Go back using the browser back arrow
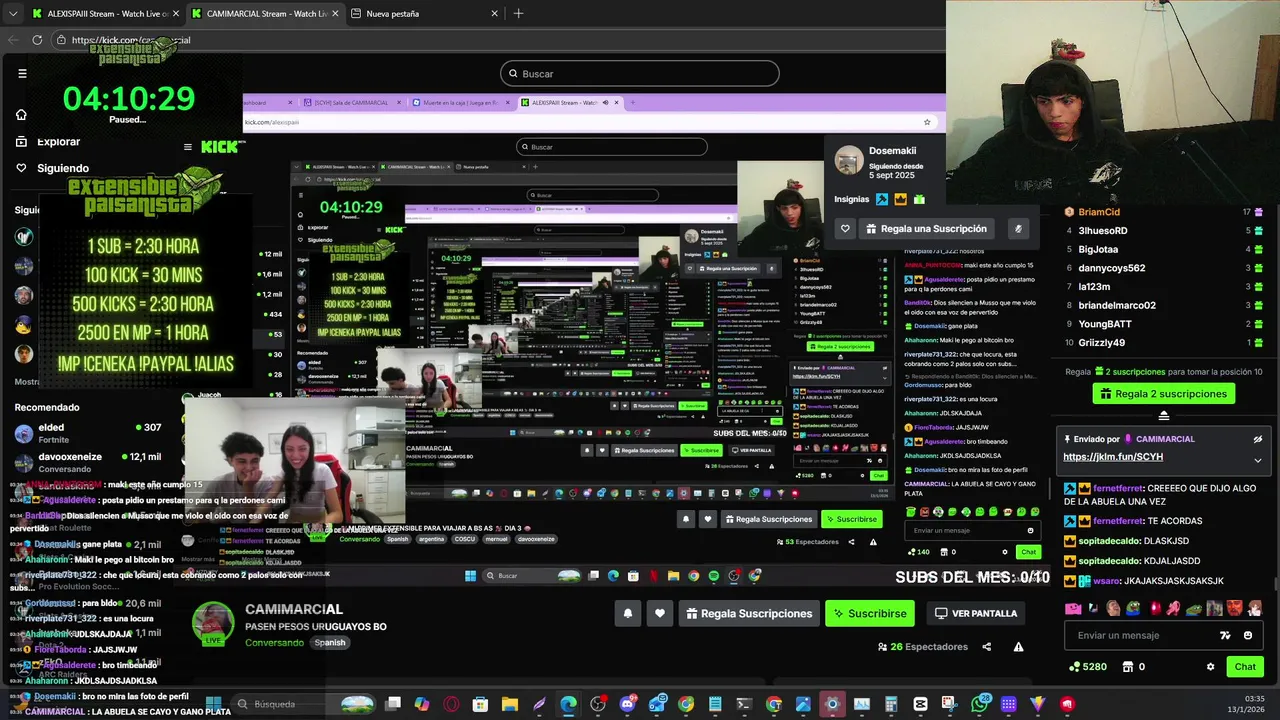The width and height of the screenshot is (1280, 720). click(x=13, y=40)
